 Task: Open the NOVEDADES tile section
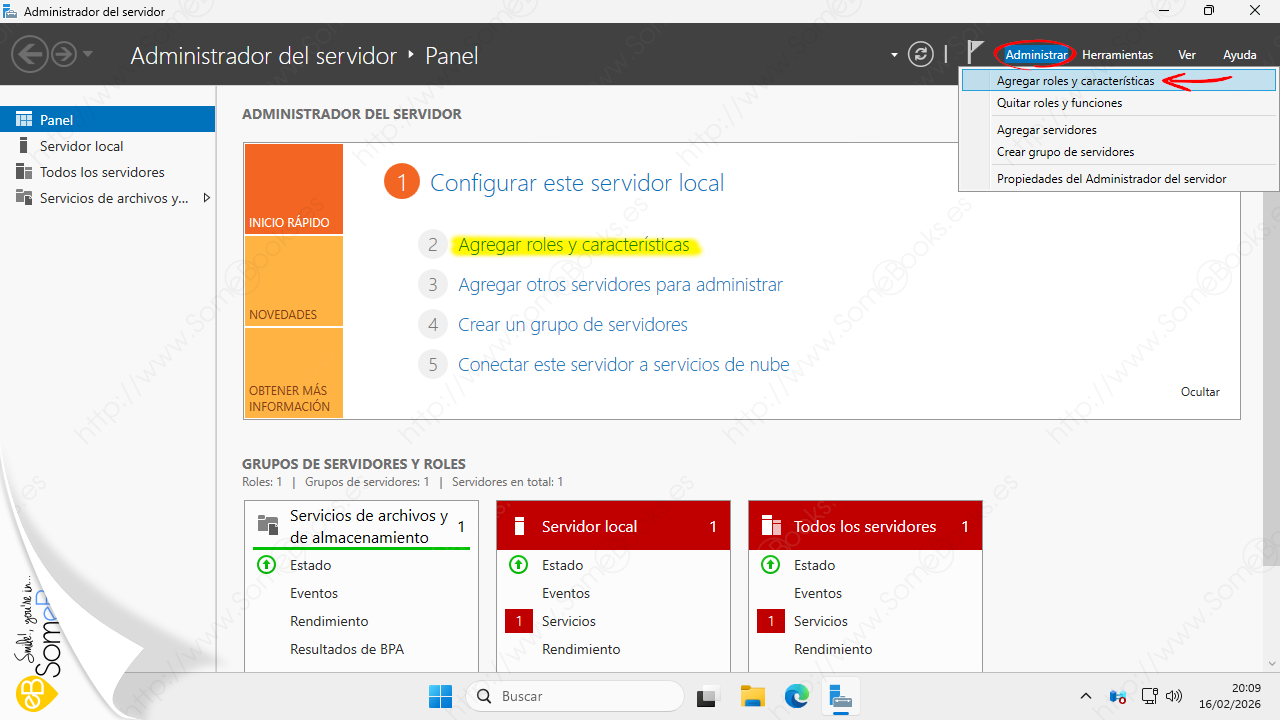pyautogui.click(x=293, y=281)
